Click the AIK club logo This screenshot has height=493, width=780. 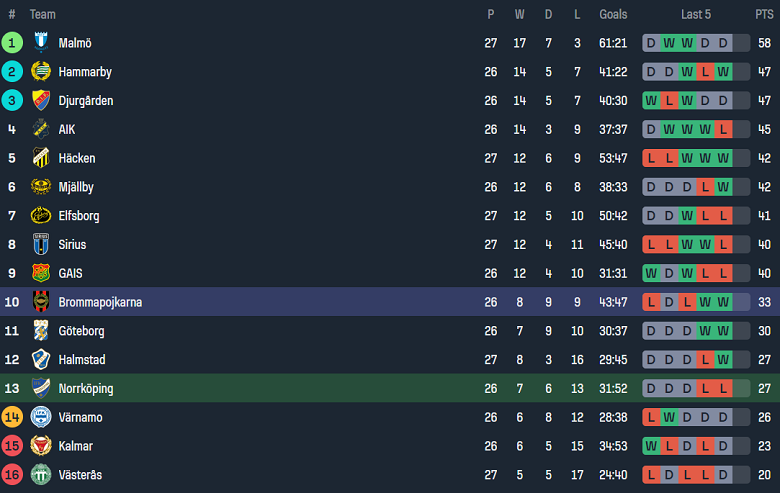[41, 129]
